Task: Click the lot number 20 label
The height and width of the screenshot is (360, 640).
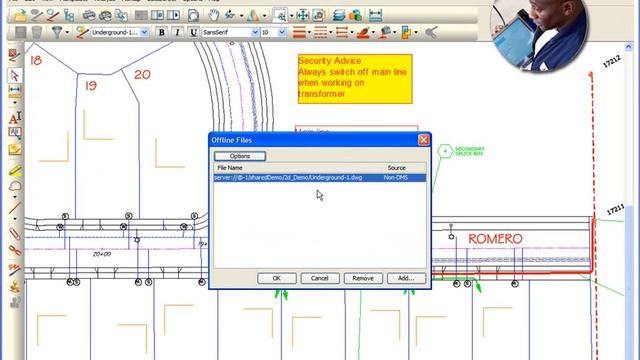Action: point(142,75)
